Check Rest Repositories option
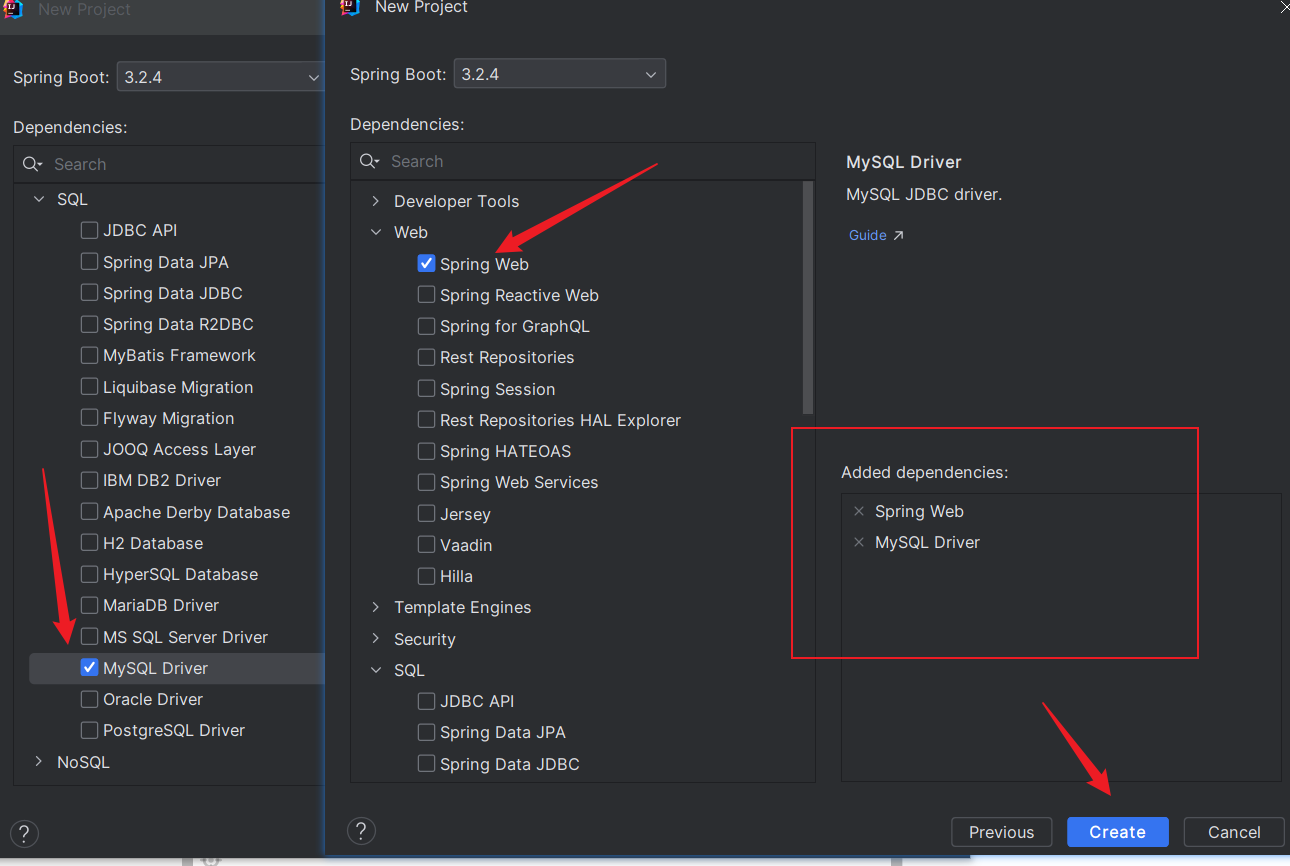1290x866 pixels. click(x=426, y=357)
